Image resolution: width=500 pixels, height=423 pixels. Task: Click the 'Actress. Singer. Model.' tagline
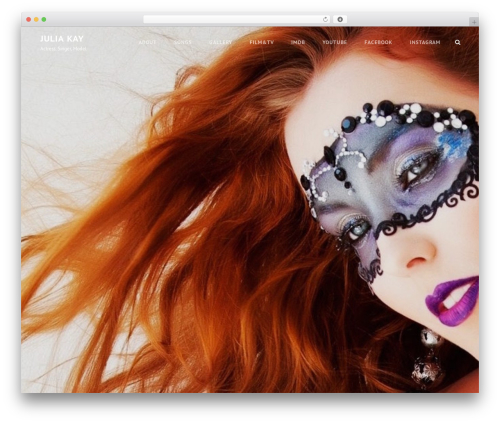(63, 49)
